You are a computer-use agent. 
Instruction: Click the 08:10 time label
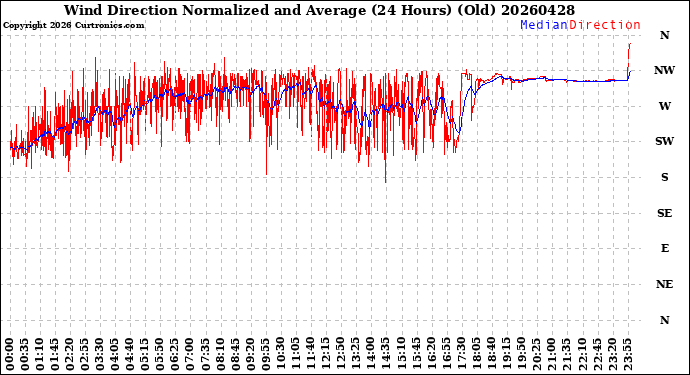(x=220, y=354)
